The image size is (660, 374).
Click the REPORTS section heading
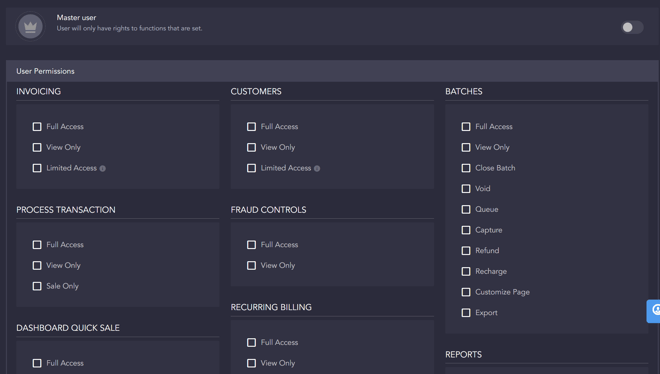463,355
